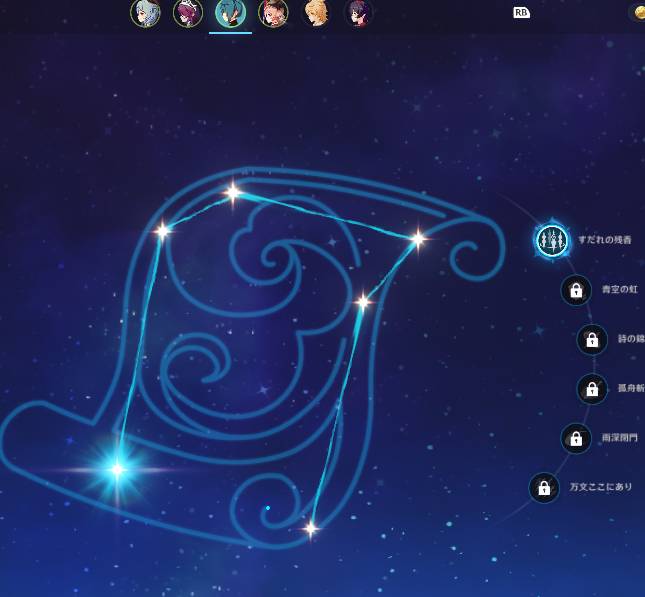
Task: Click the 雨深閉門 label text
Action: [x=619, y=438]
